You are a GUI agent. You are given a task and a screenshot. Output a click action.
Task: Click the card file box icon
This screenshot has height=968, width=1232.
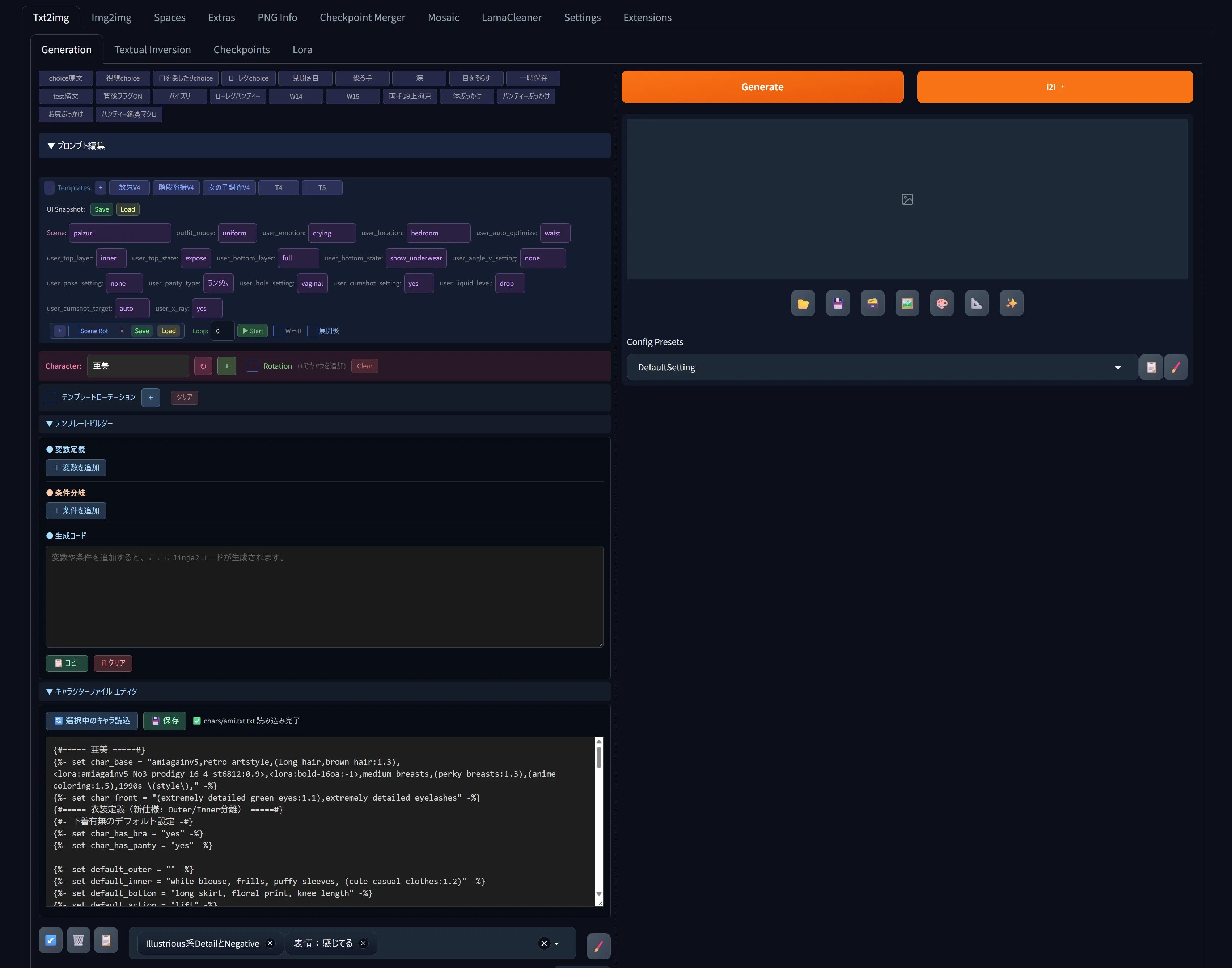(872, 303)
